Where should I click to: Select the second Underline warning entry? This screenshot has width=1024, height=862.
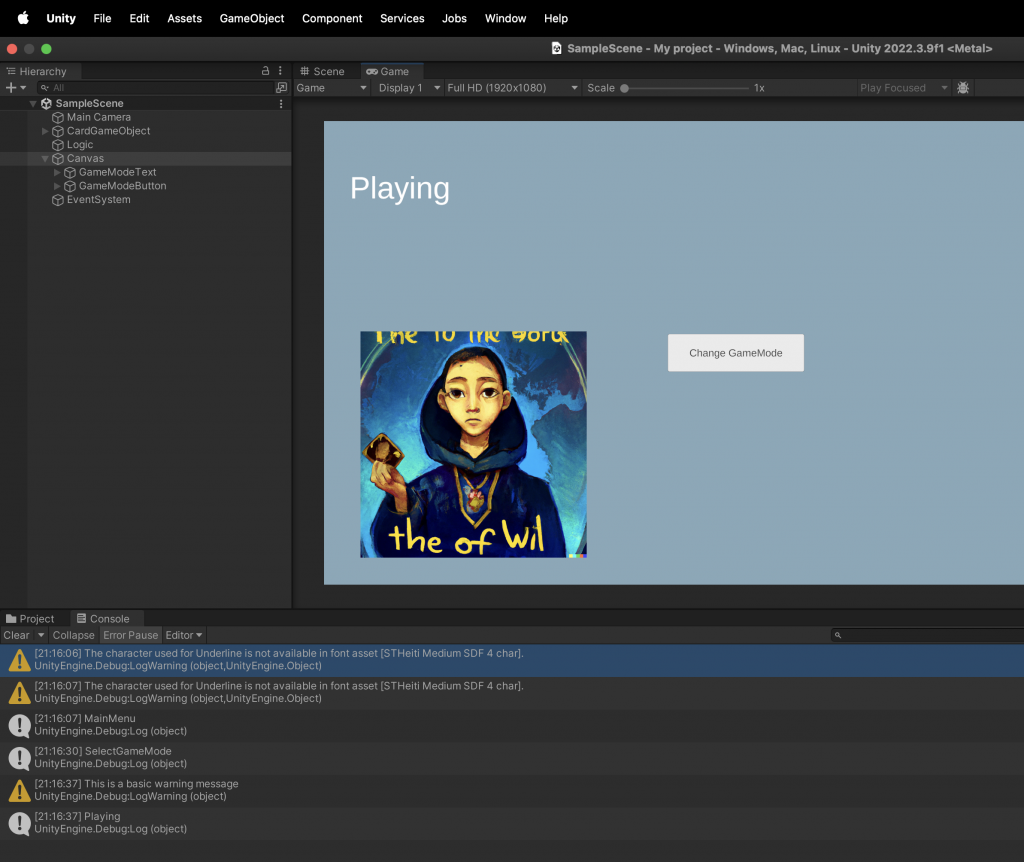click(x=512, y=693)
